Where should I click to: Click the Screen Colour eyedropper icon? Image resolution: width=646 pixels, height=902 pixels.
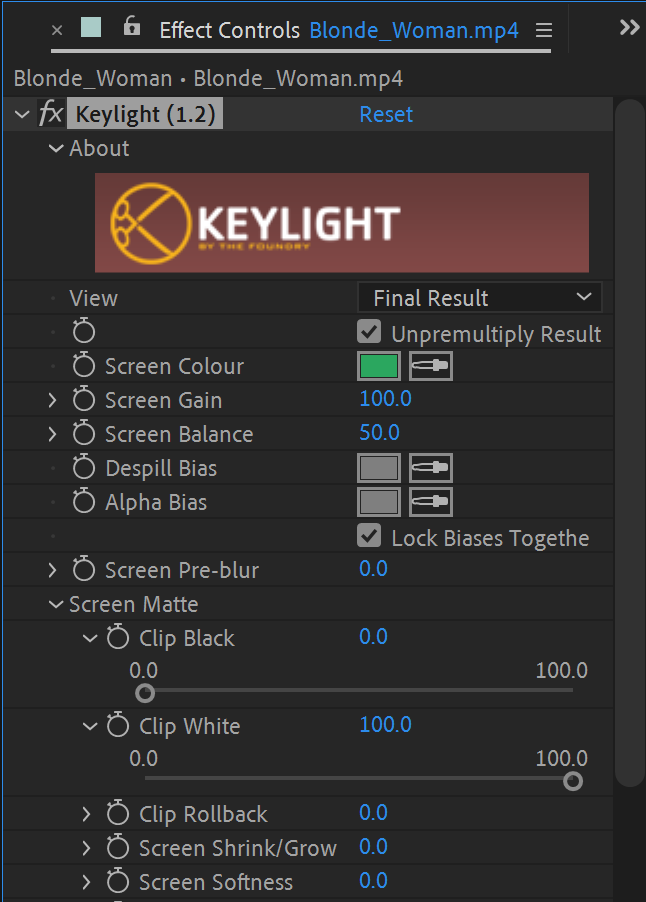pyautogui.click(x=431, y=366)
